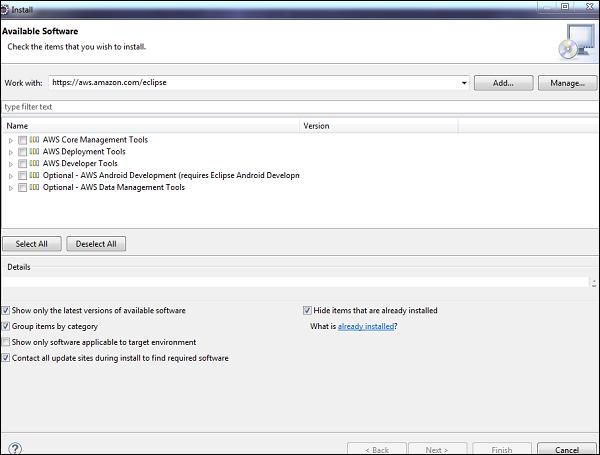Uncheck Hide items that are already installed
600x455 pixels.
point(307,310)
